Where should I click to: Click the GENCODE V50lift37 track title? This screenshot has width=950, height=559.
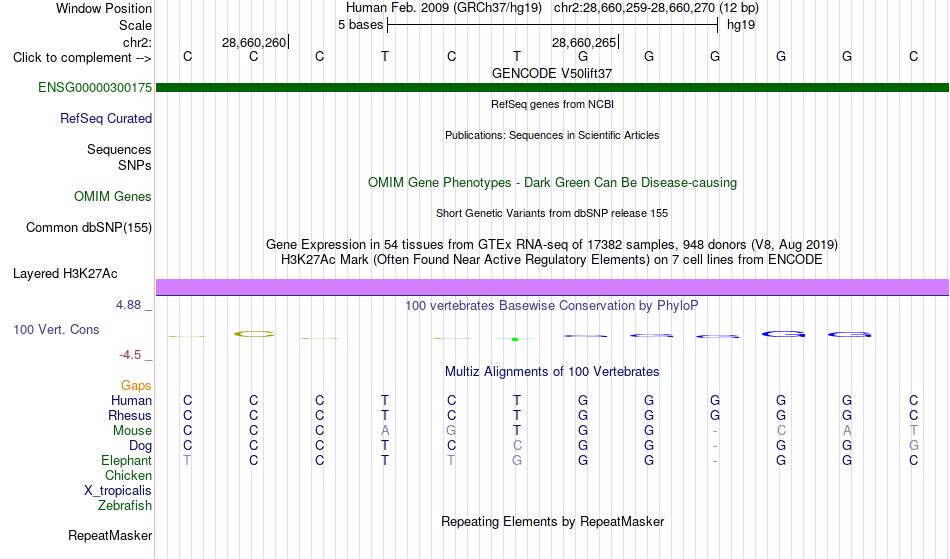tap(552, 73)
